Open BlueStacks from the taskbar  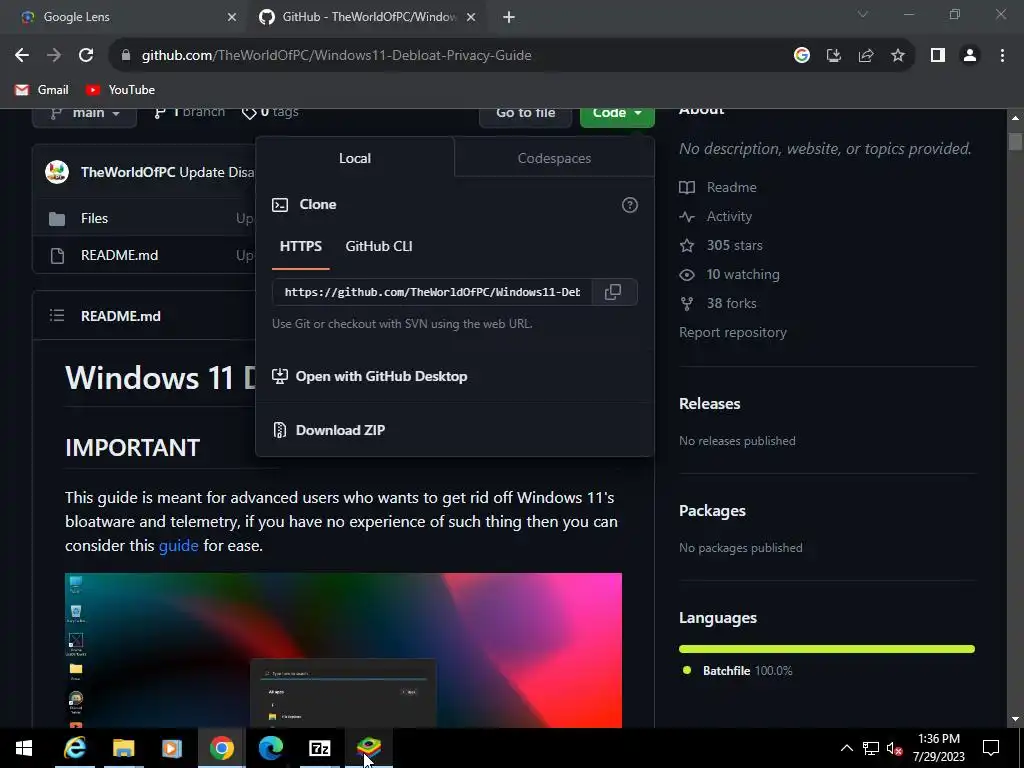[368, 748]
